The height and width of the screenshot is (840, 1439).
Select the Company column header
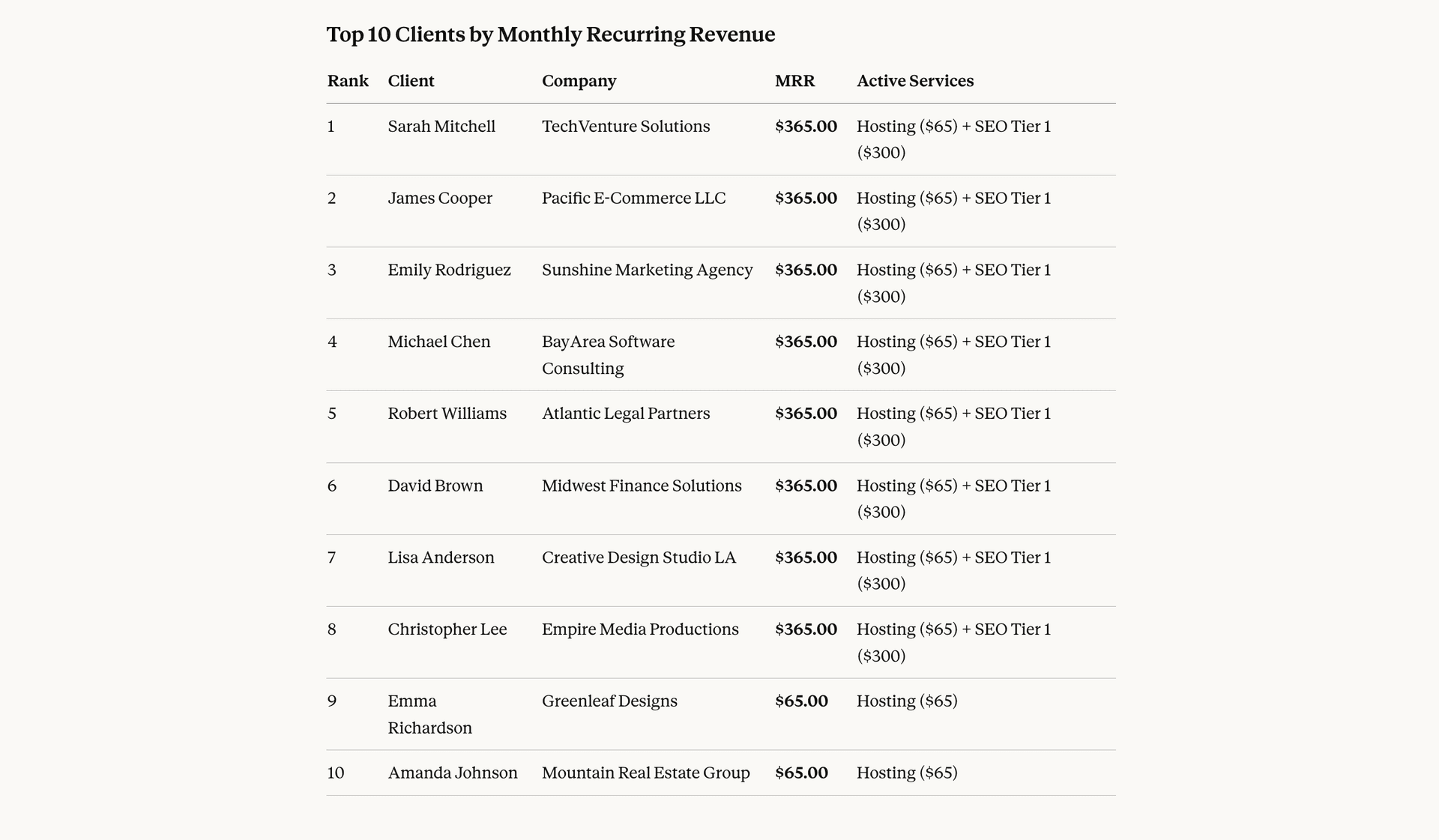(x=579, y=81)
